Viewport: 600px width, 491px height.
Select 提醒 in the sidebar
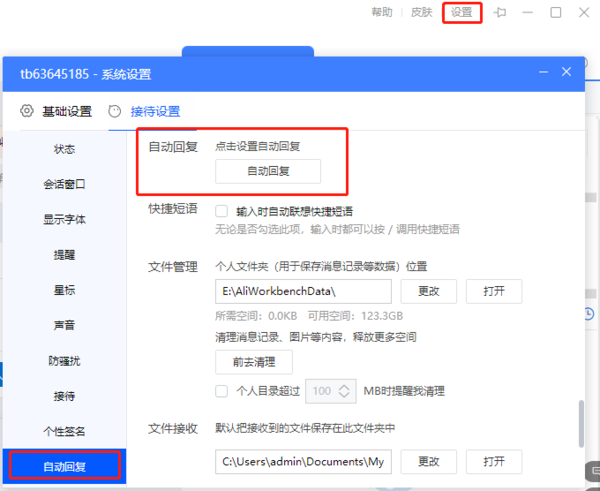click(x=64, y=255)
